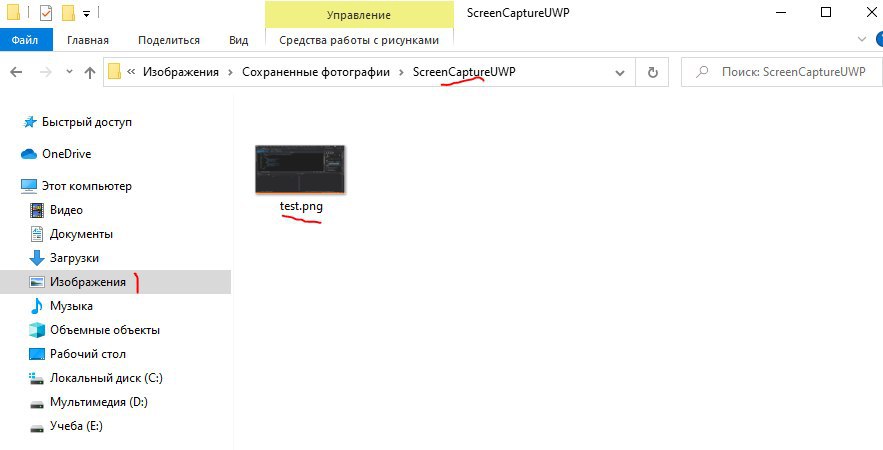Click the properties checkmark icon in title bar
Screen dimensions: 883x450
[46, 14]
